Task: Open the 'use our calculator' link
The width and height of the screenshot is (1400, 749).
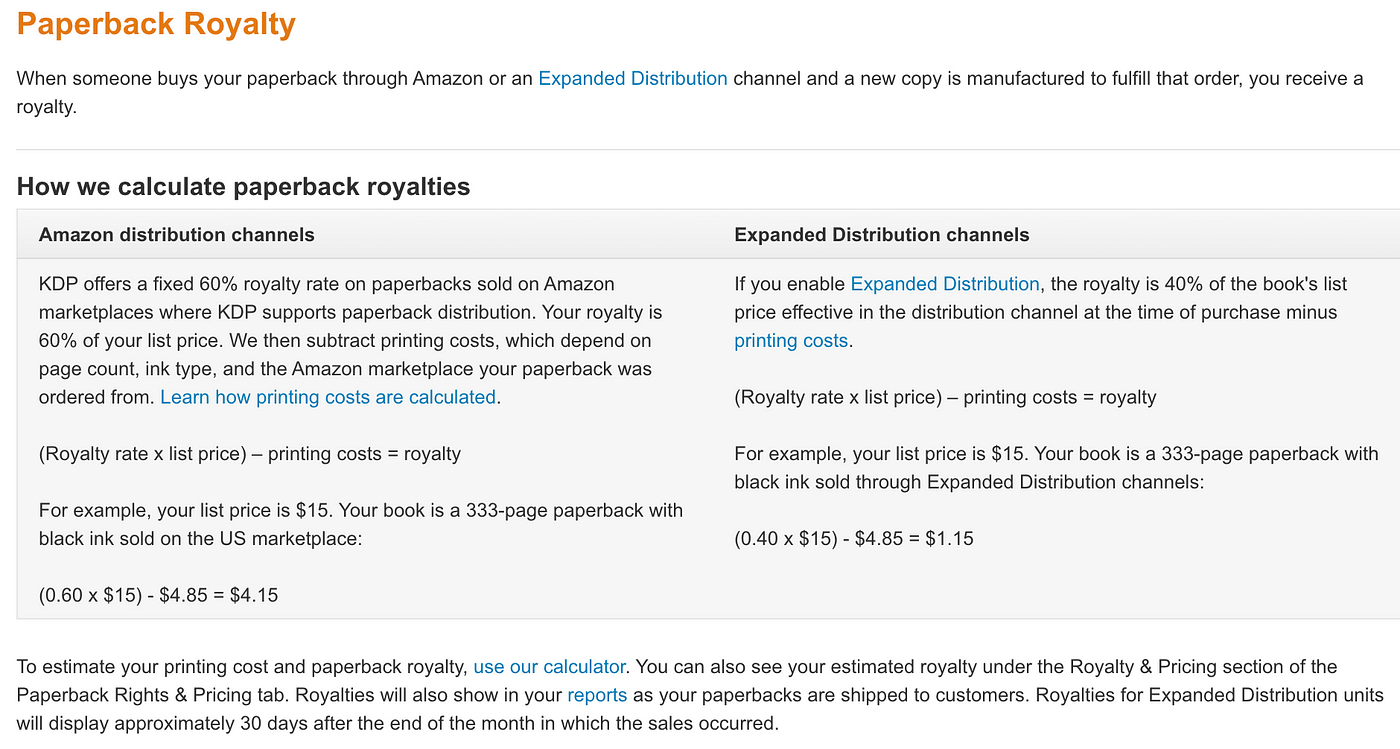Action: tap(549, 666)
